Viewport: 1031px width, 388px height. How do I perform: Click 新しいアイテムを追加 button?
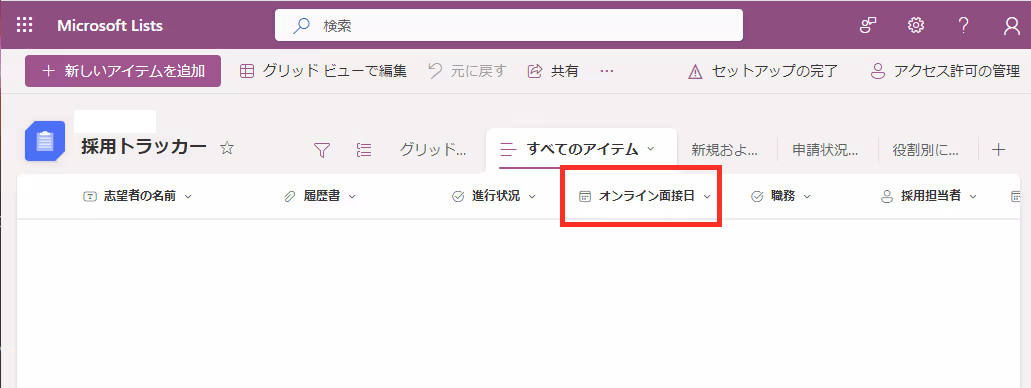(x=123, y=71)
